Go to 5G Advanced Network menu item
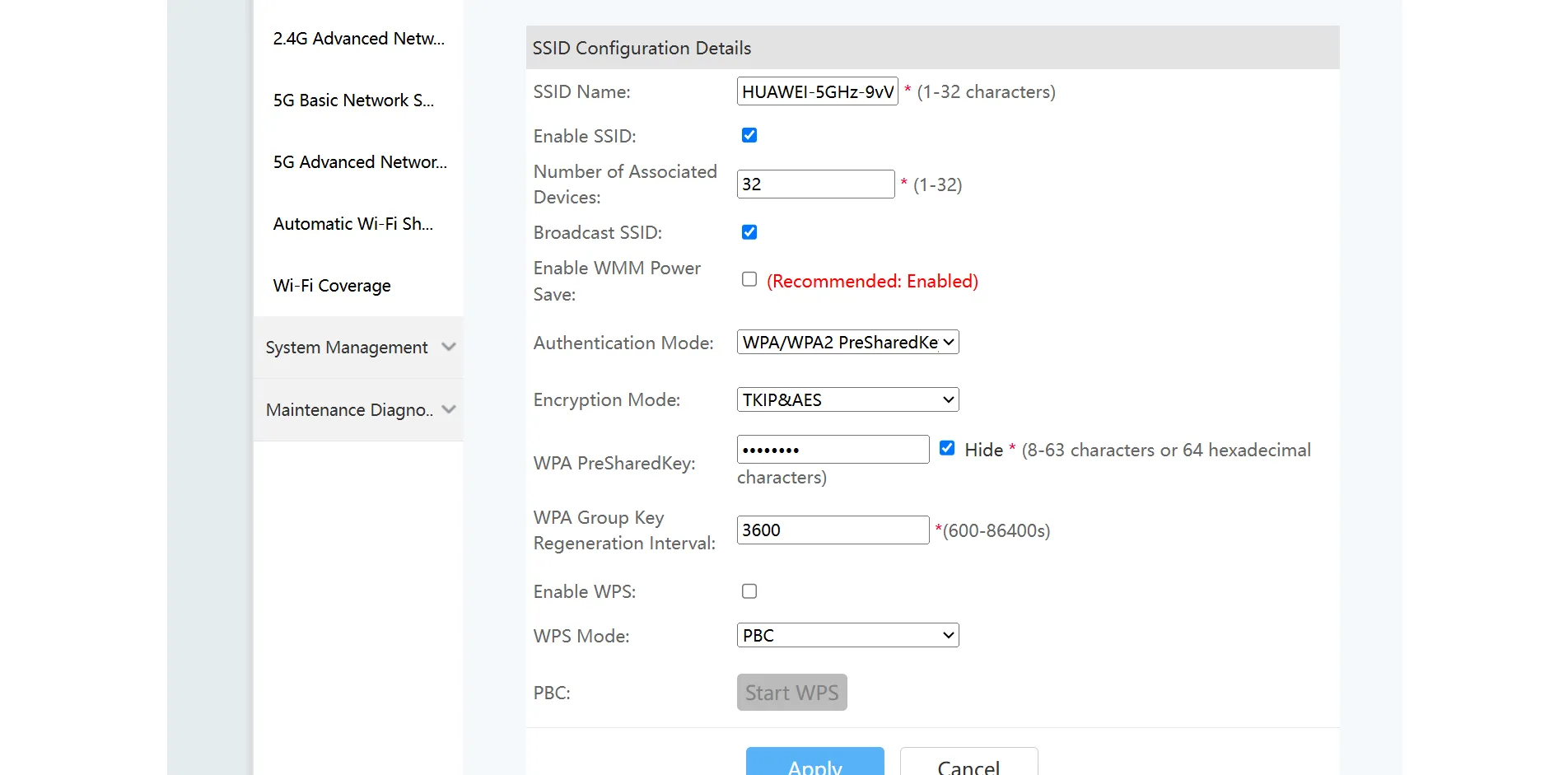Image resolution: width=1568 pixels, height=775 pixels. 360,162
